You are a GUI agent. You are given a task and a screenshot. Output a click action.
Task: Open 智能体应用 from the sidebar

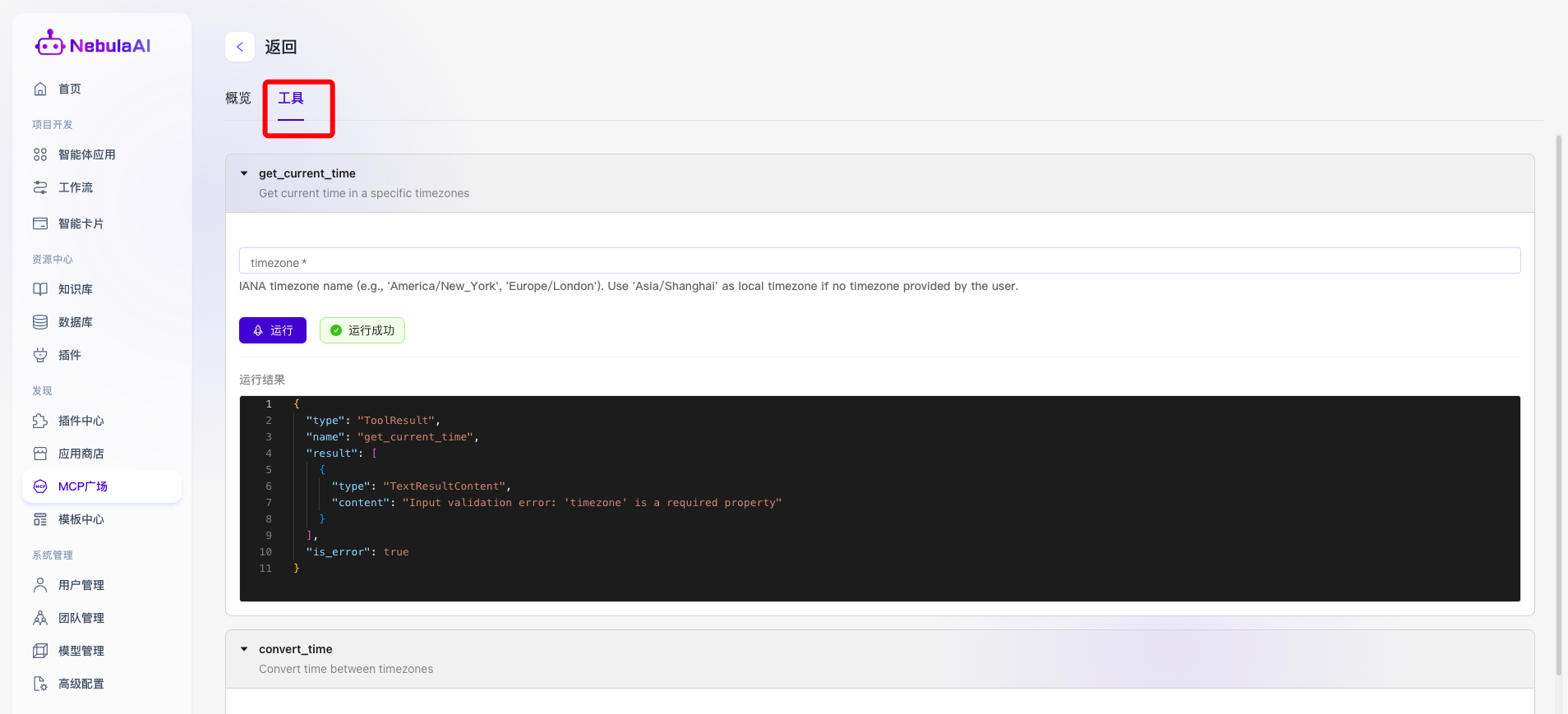pos(86,154)
